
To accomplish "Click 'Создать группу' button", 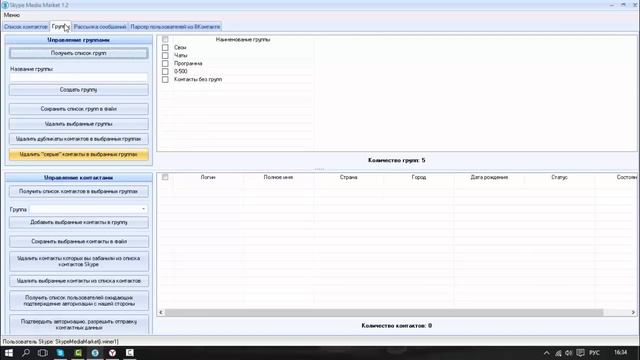I will 79,90.
